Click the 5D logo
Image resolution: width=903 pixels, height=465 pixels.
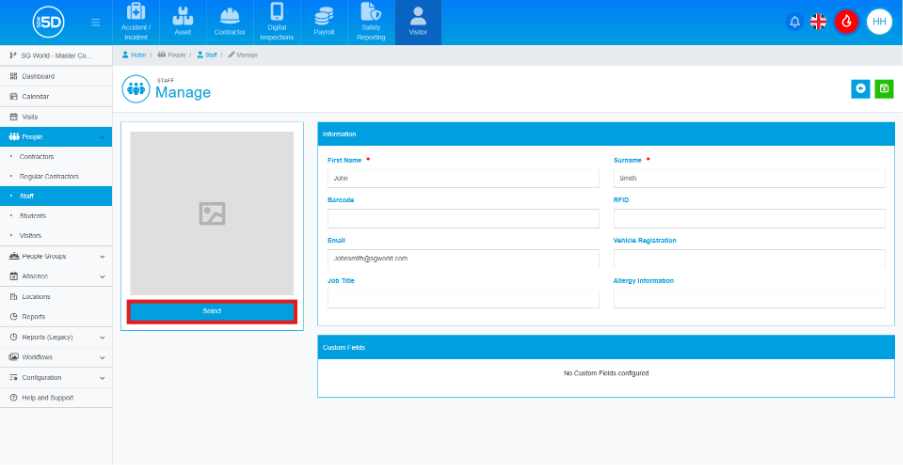[48, 22]
